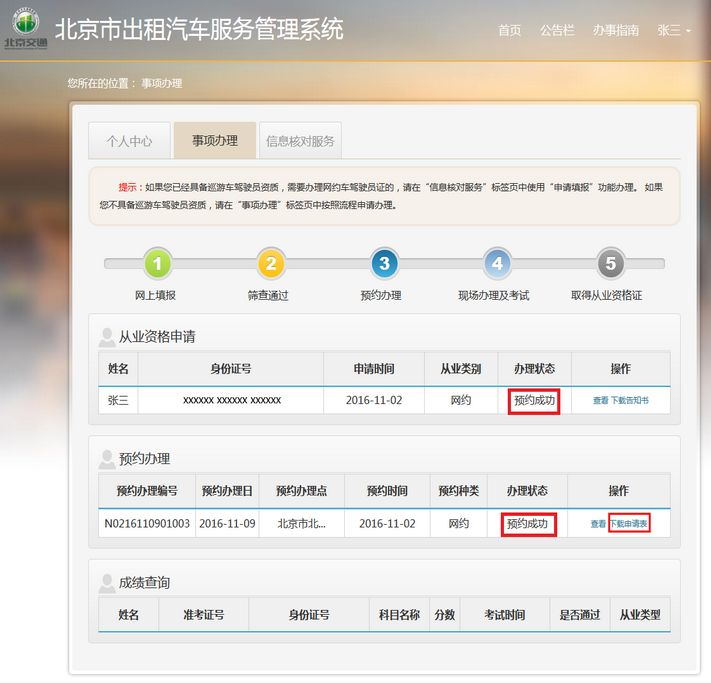Click 网约 in the 从业类别 column
Viewport: 711px width, 683px height.
[461, 400]
